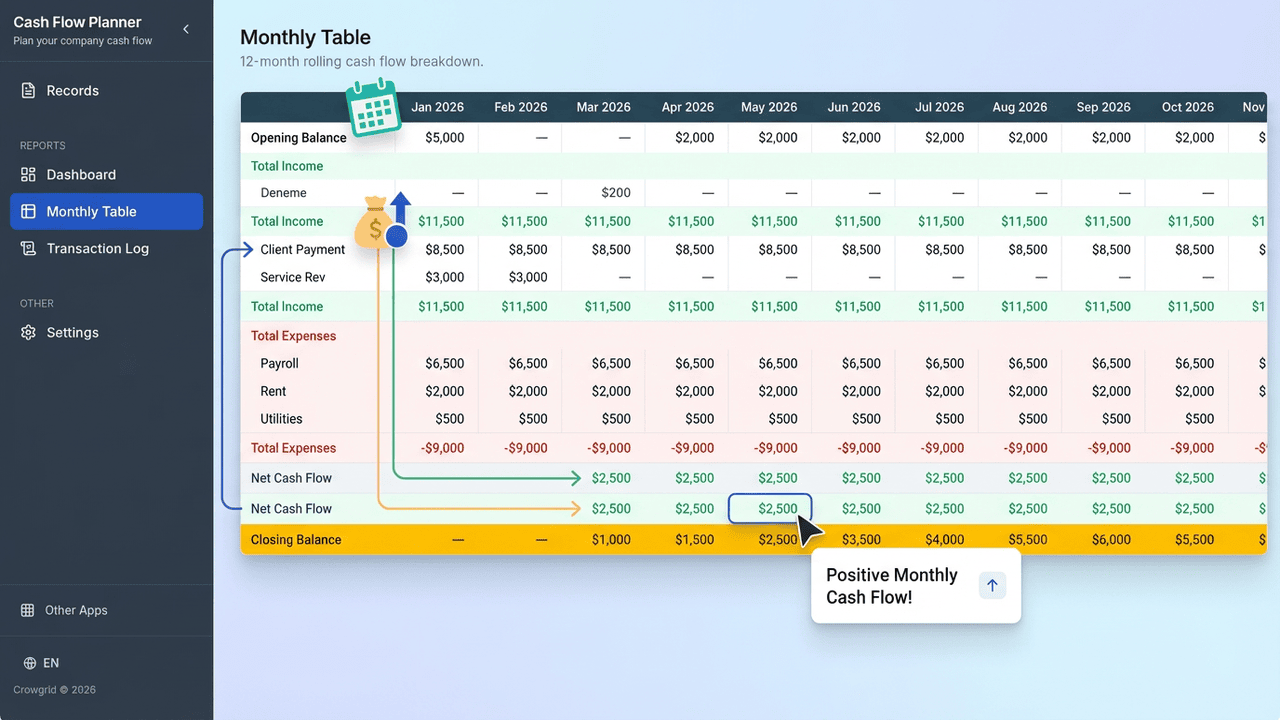
Task: Click the Other Apps grid icon
Action: (28, 610)
